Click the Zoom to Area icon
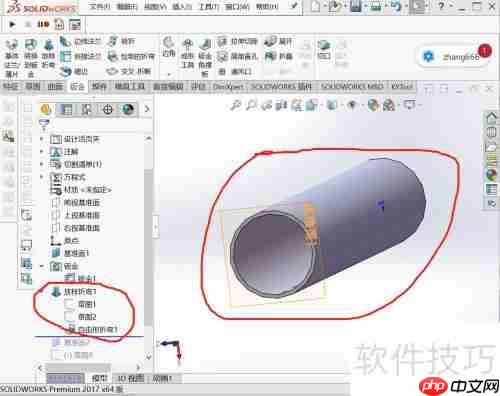 (251, 106)
